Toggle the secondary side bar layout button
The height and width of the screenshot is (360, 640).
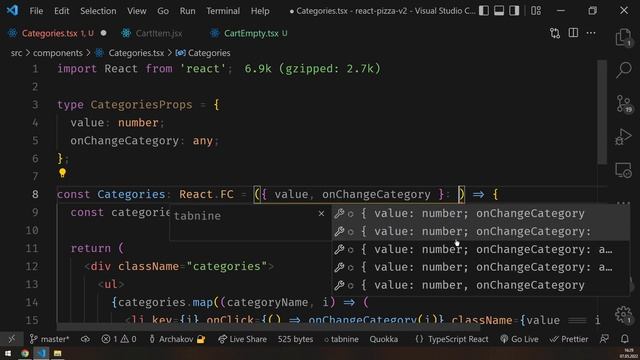514,11
